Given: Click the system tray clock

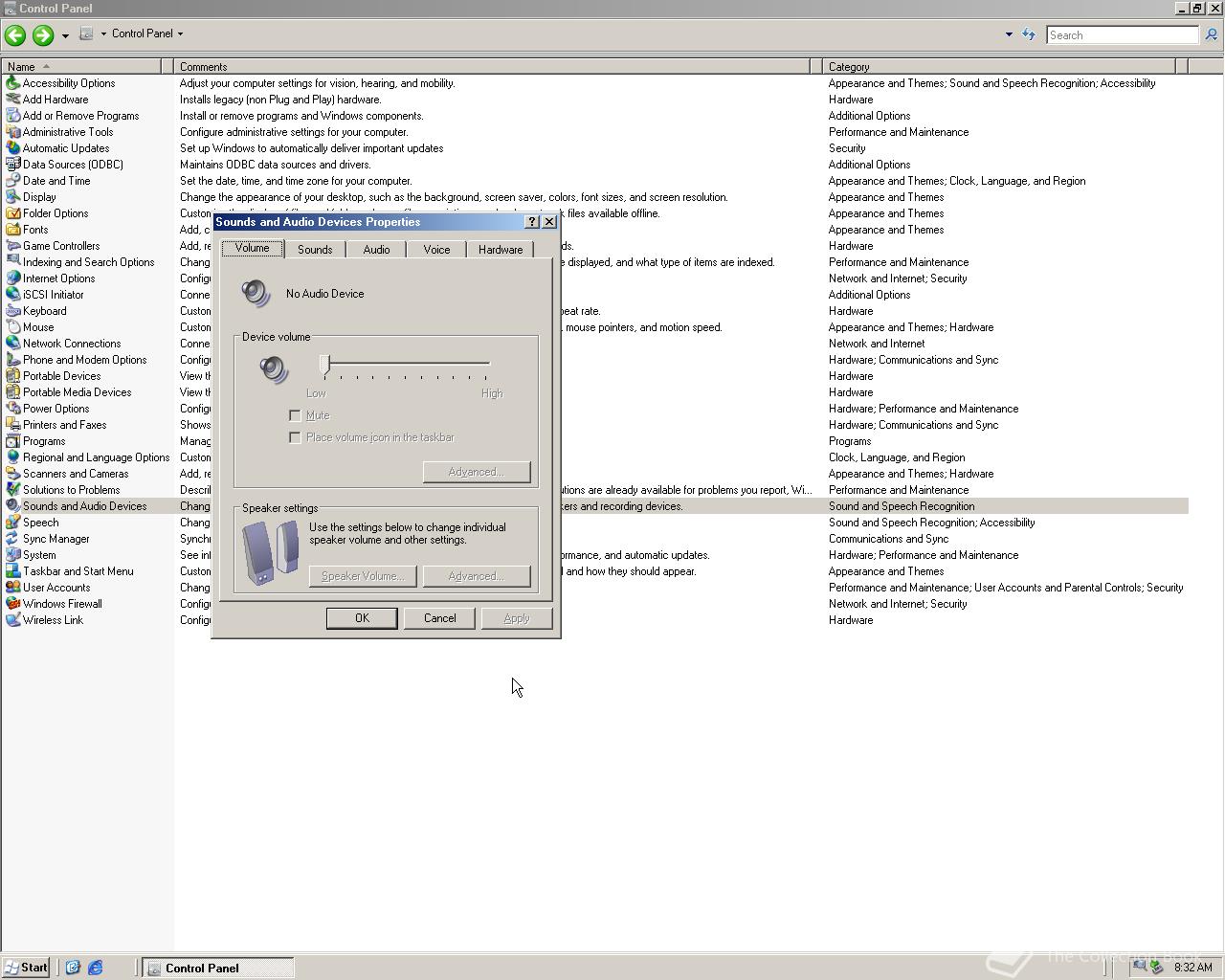Looking at the screenshot, I should [1192, 968].
